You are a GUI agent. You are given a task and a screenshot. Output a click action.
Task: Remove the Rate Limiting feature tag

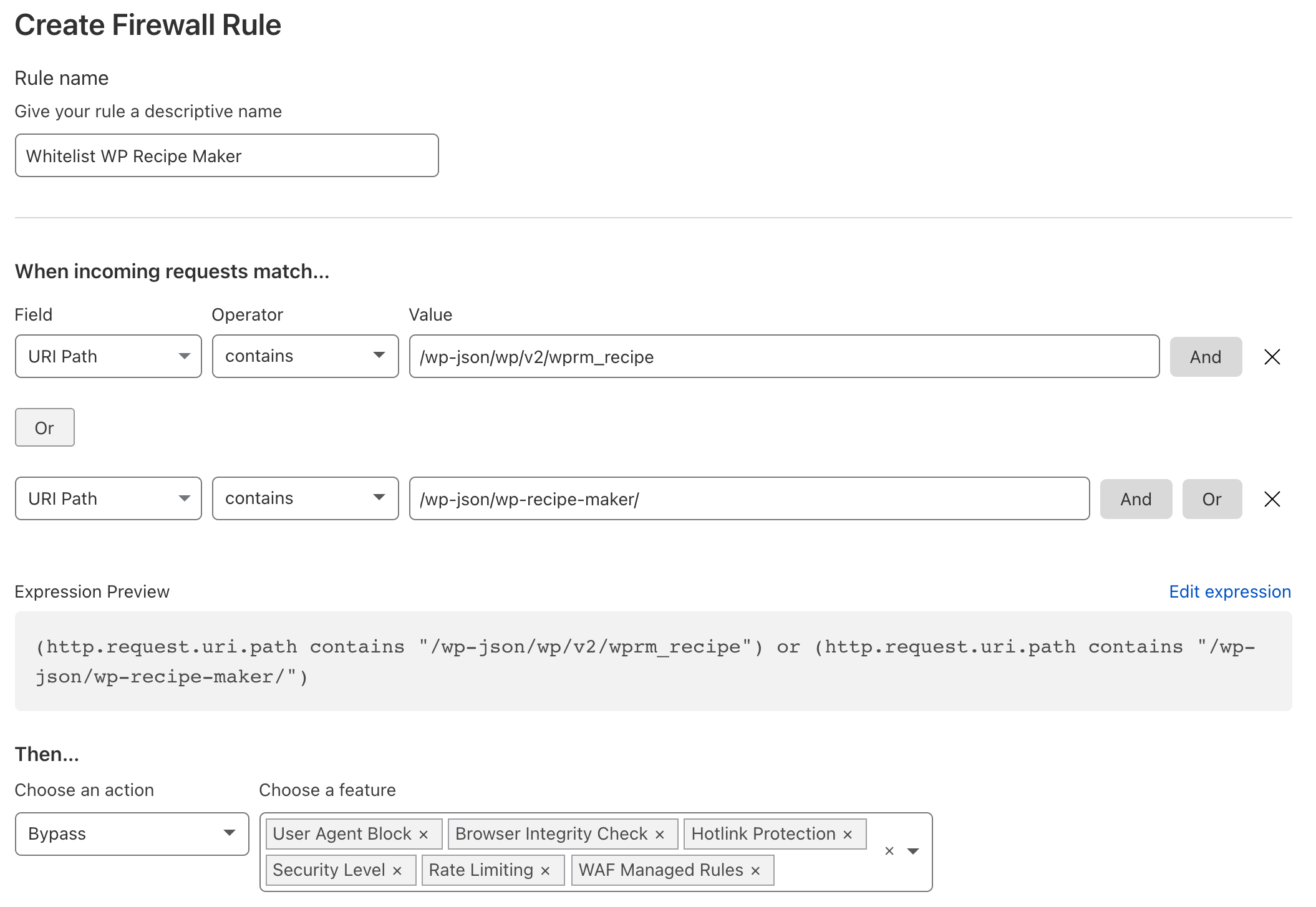(545, 871)
